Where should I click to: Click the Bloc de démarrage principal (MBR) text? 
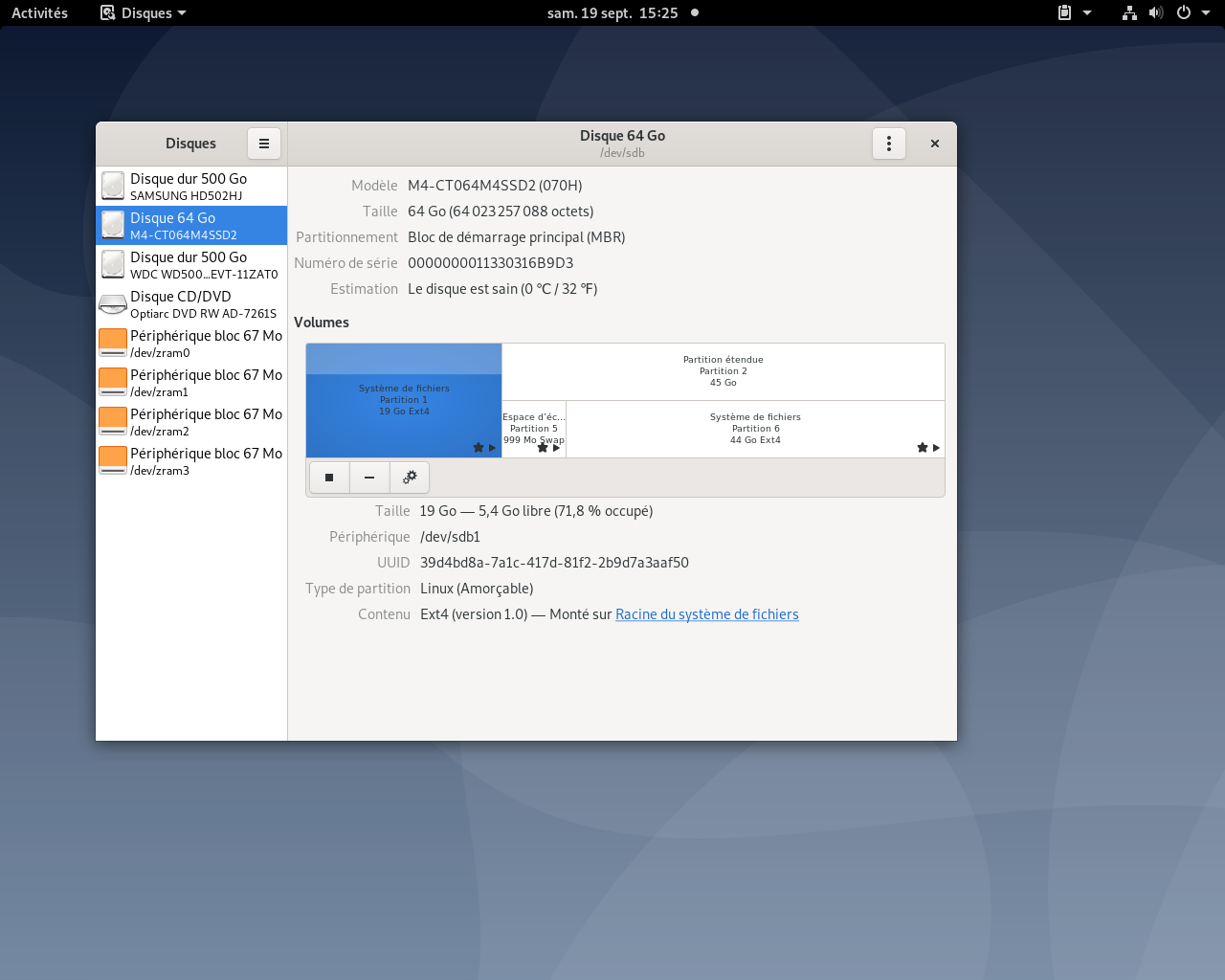[x=517, y=237]
